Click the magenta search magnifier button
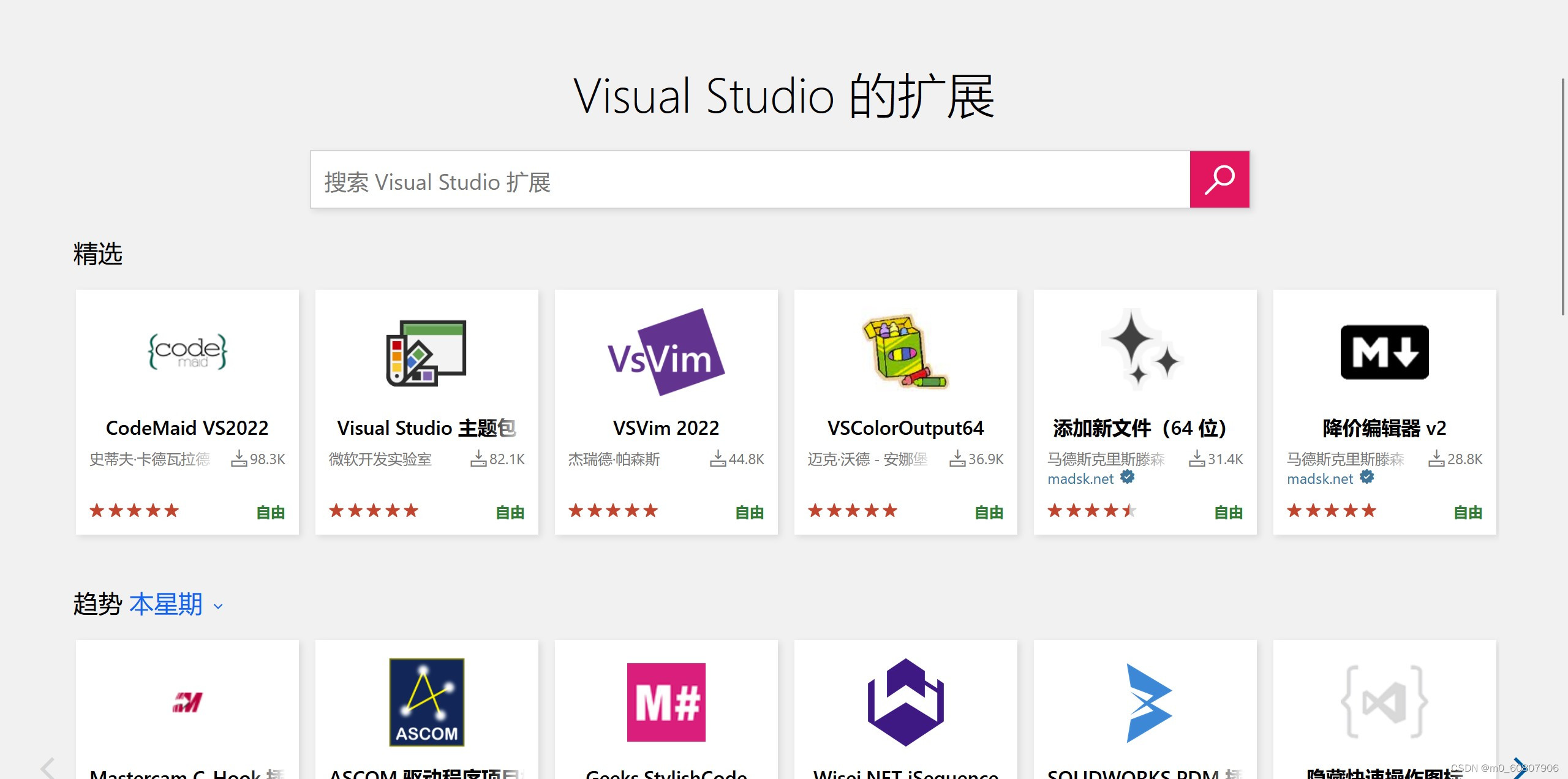Image resolution: width=1568 pixels, height=779 pixels. click(x=1219, y=179)
